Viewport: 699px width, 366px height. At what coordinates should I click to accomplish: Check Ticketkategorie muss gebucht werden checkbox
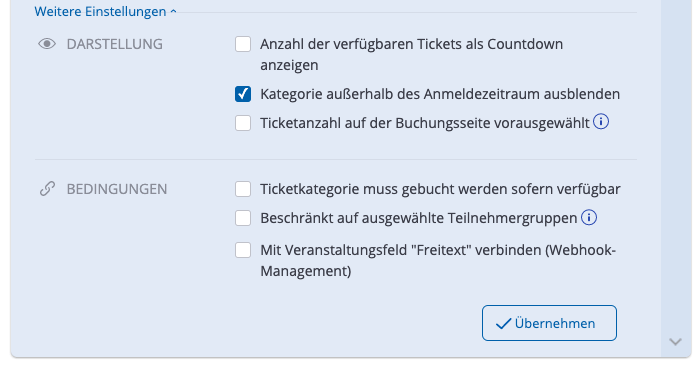click(243, 189)
